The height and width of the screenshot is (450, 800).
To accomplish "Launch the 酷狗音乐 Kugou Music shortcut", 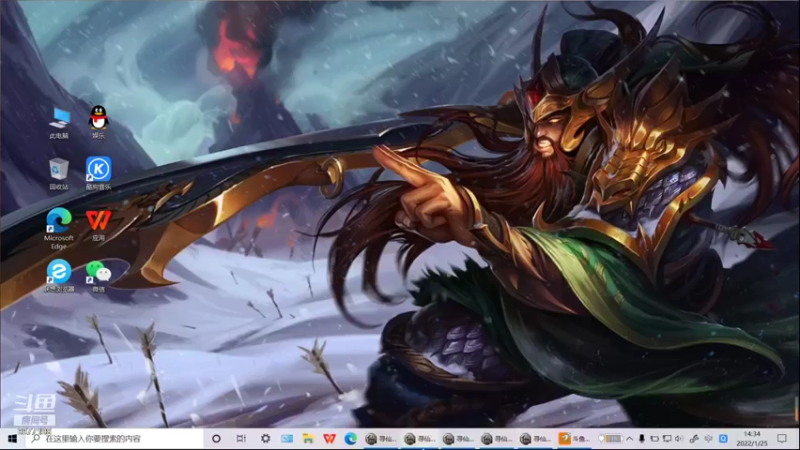I will tap(98, 174).
